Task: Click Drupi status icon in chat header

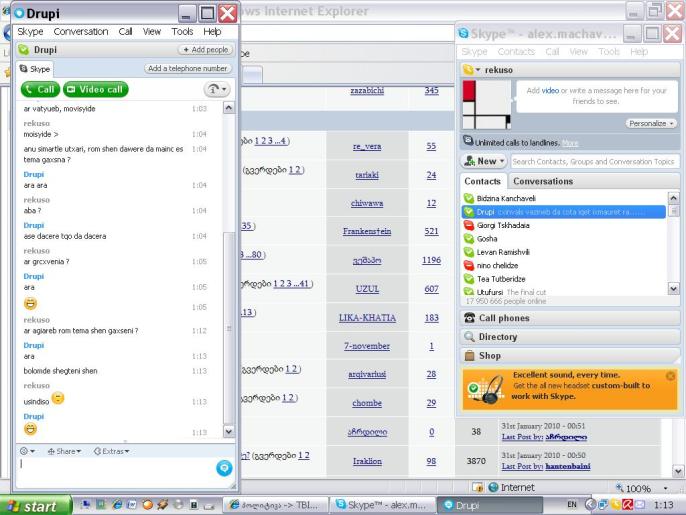Action: [x=24, y=50]
